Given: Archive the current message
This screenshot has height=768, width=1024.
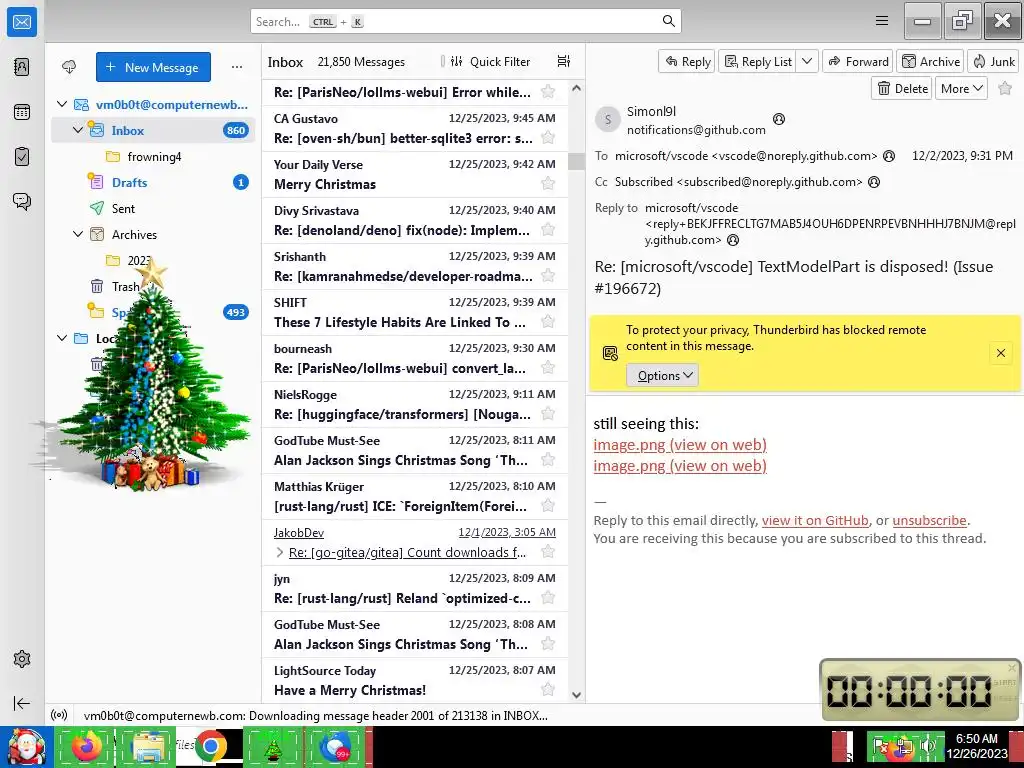Looking at the screenshot, I should [931, 61].
